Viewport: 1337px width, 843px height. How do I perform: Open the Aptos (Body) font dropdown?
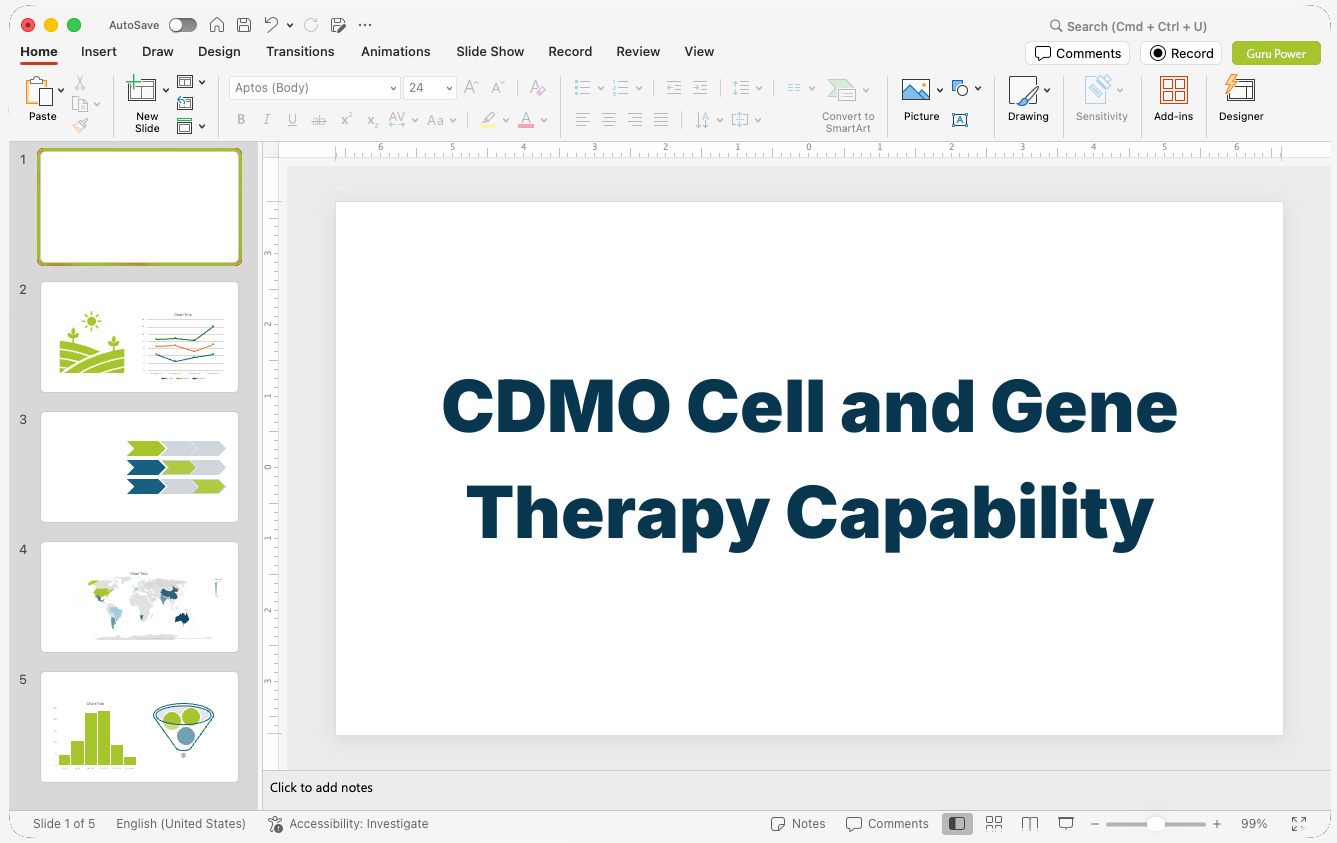(x=393, y=88)
